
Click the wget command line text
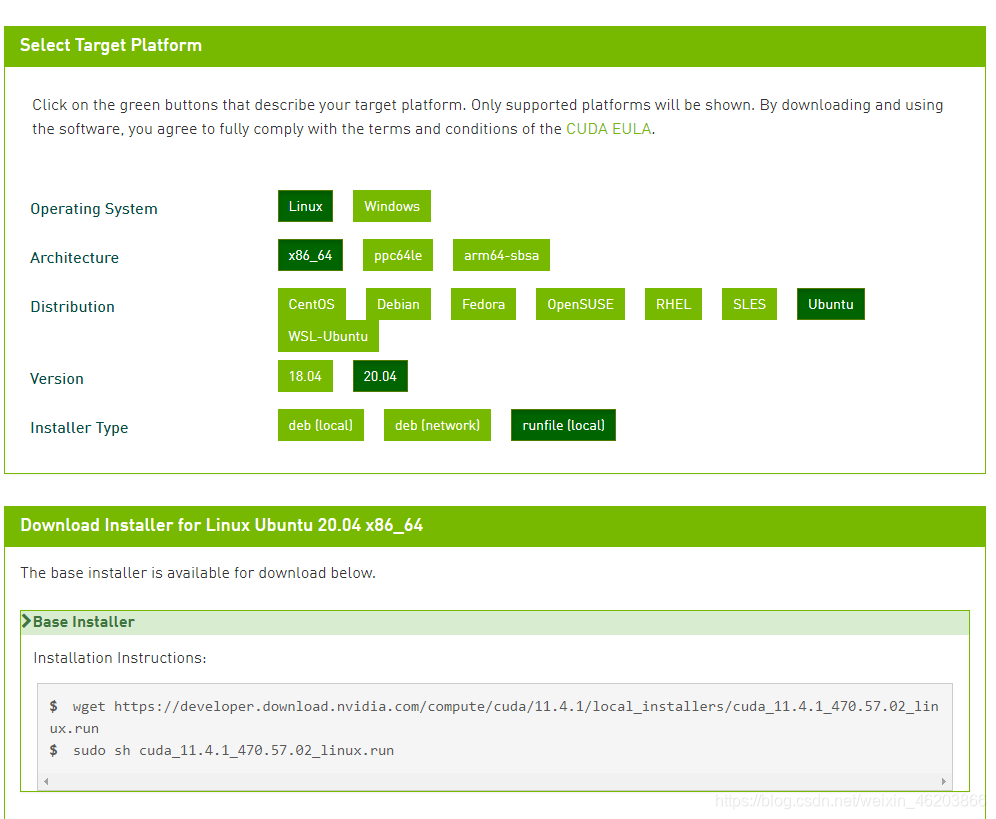point(494,717)
